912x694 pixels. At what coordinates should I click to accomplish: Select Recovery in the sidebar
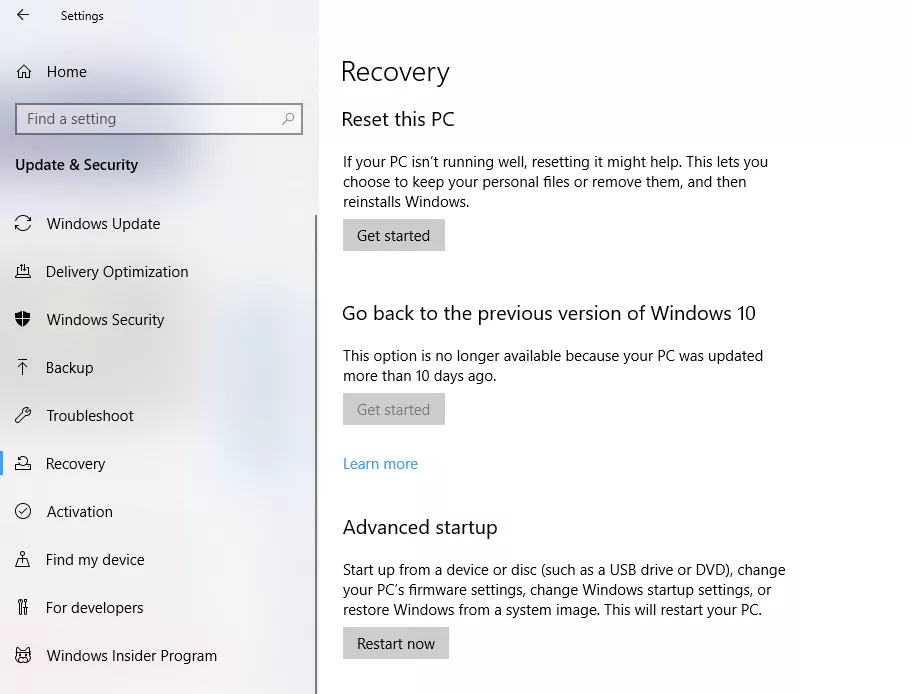pyautogui.click(x=75, y=464)
